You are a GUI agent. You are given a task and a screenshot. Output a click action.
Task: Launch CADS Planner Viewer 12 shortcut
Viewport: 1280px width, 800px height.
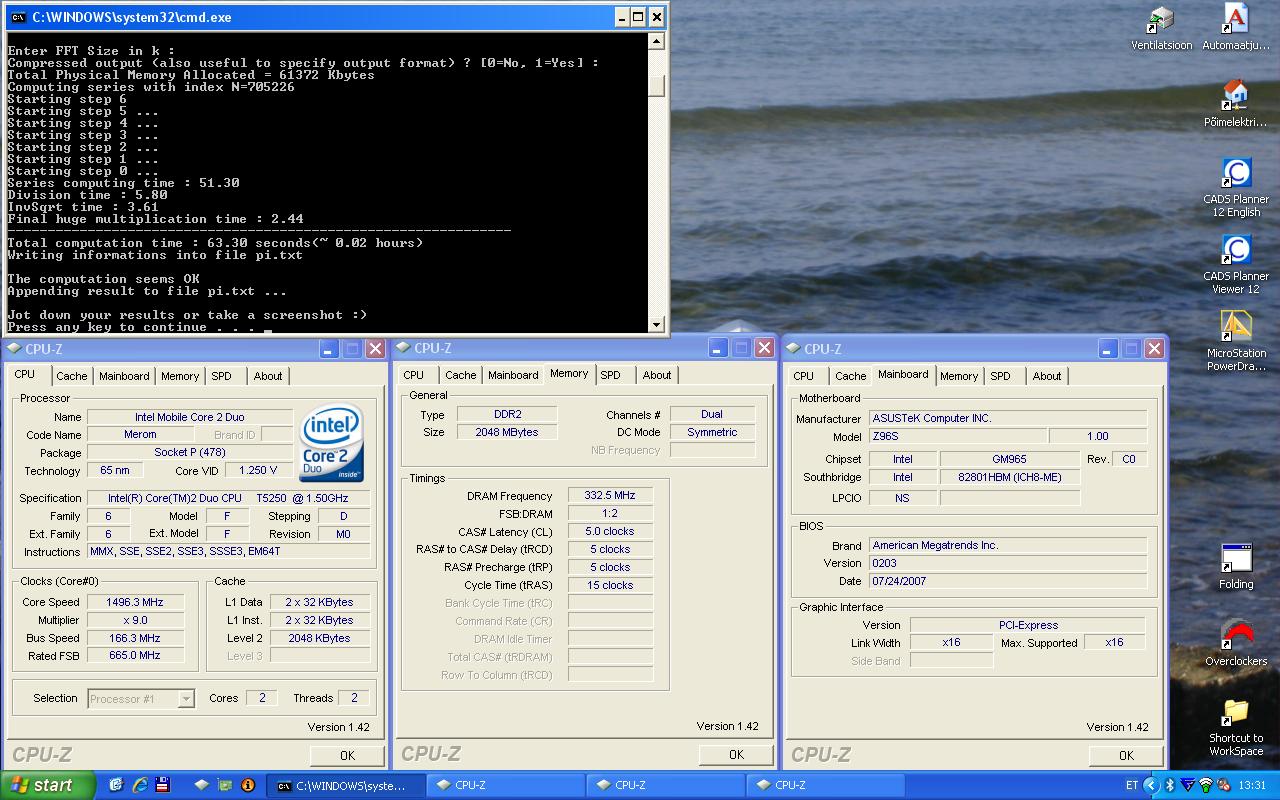pyautogui.click(x=1236, y=265)
